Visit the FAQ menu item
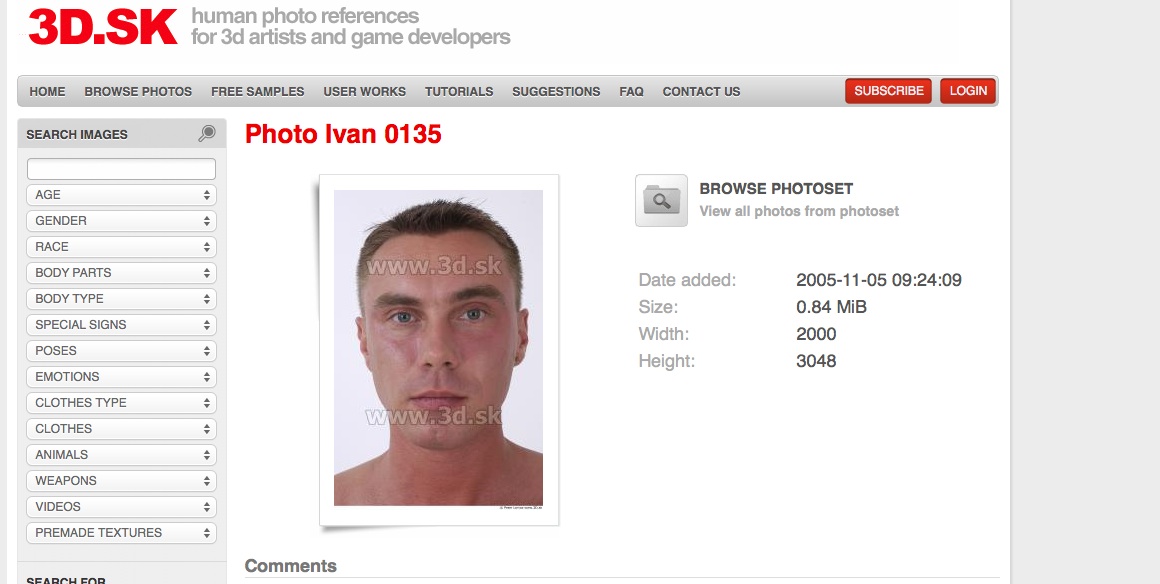The height and width of the screenshot is (584, 1160). click(631, 92)
